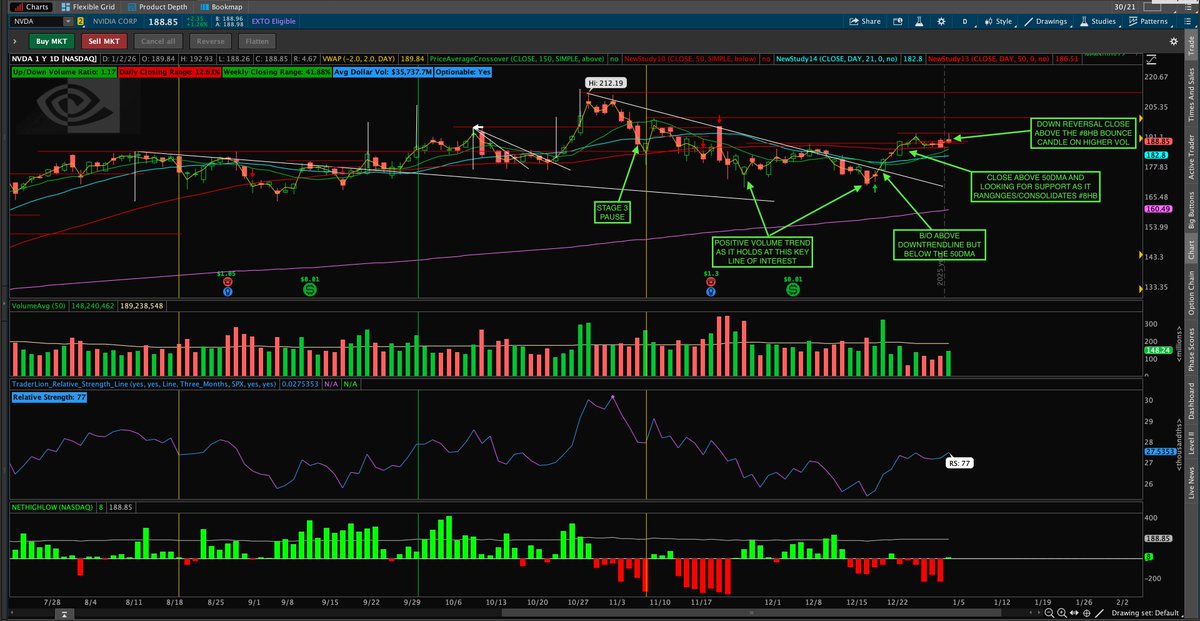Open the Studies menu
The image size is (1200, 621).
1100,21
